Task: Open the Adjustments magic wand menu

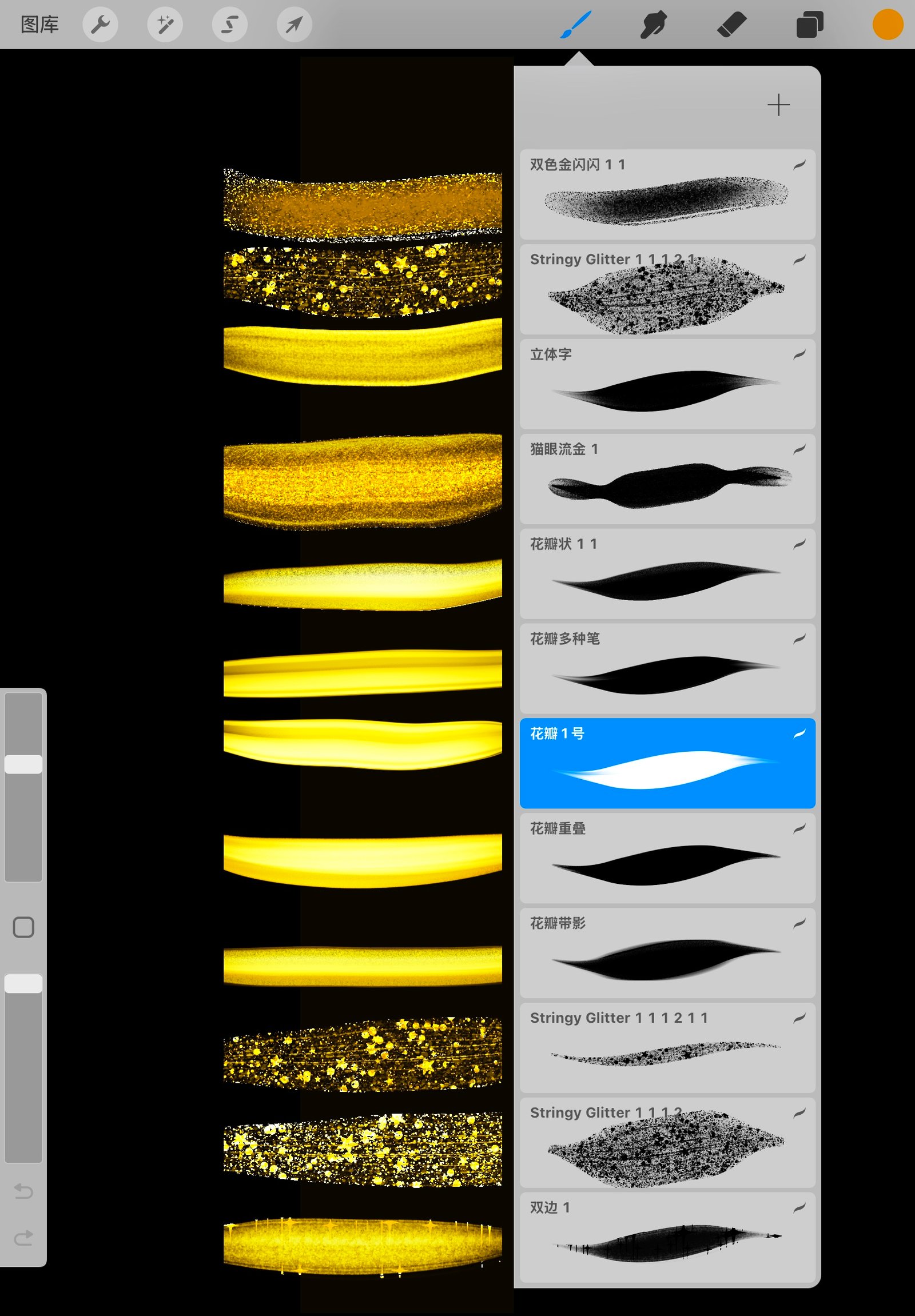Action: tap(165, 25)
